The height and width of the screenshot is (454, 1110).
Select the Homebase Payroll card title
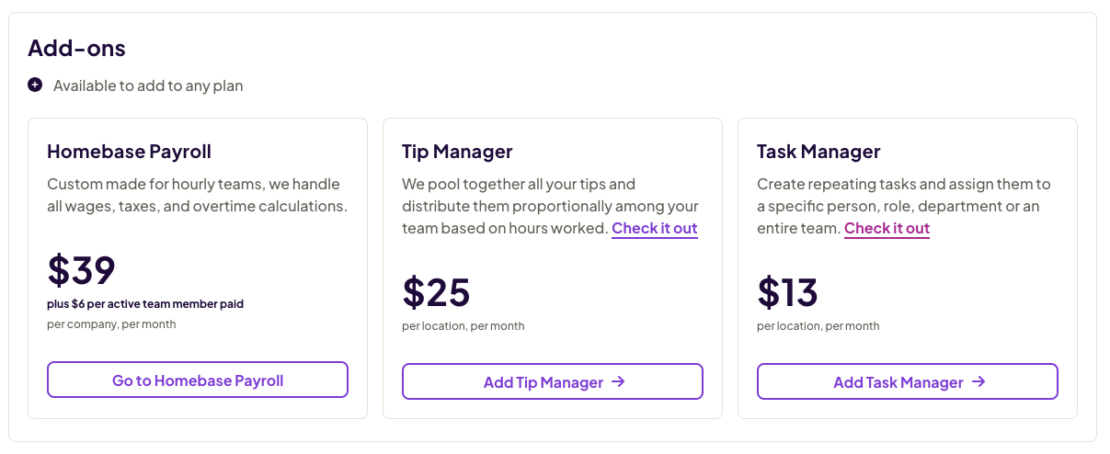coord(129,152)
